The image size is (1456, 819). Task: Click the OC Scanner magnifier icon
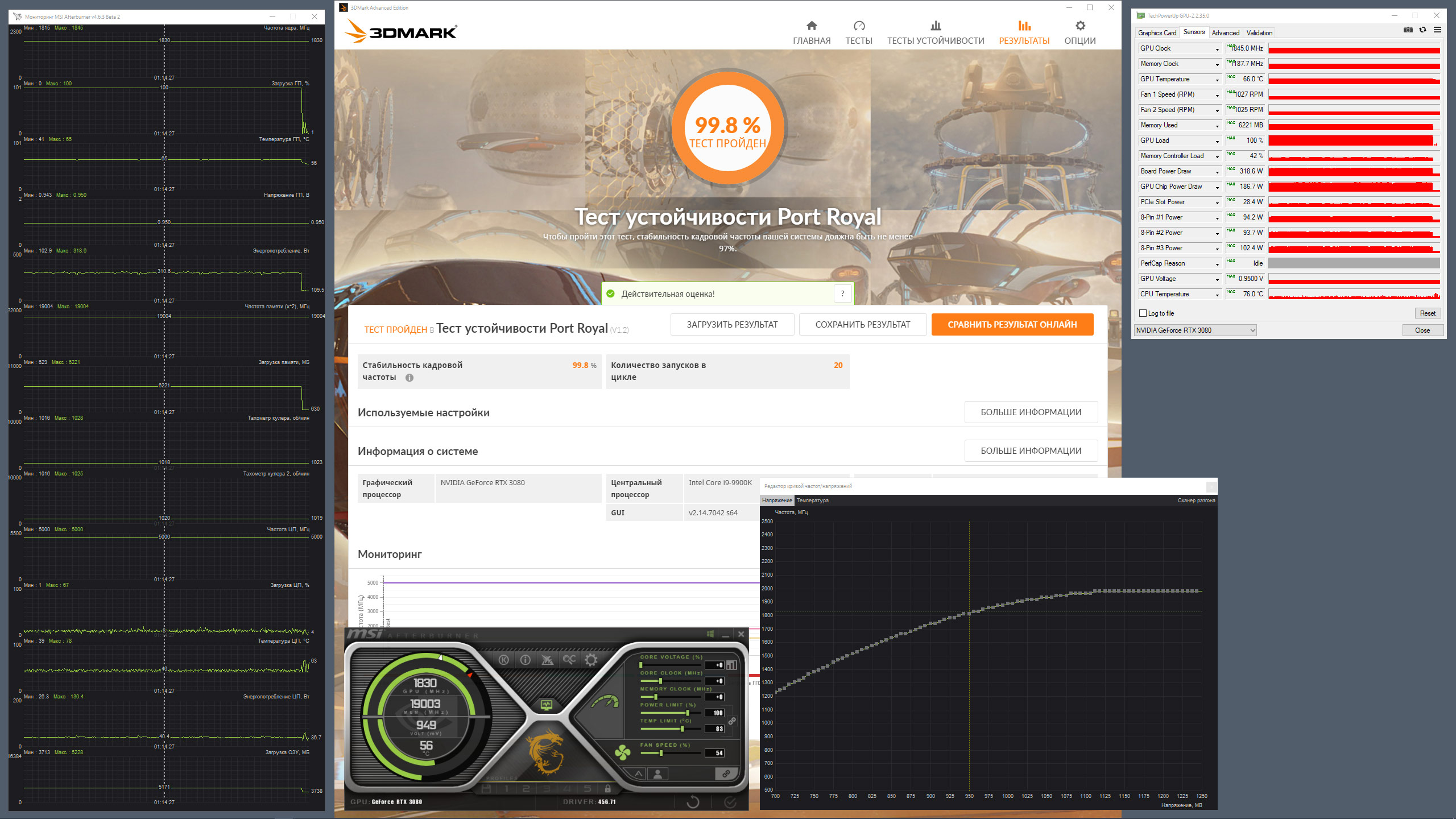coord(569,660)
